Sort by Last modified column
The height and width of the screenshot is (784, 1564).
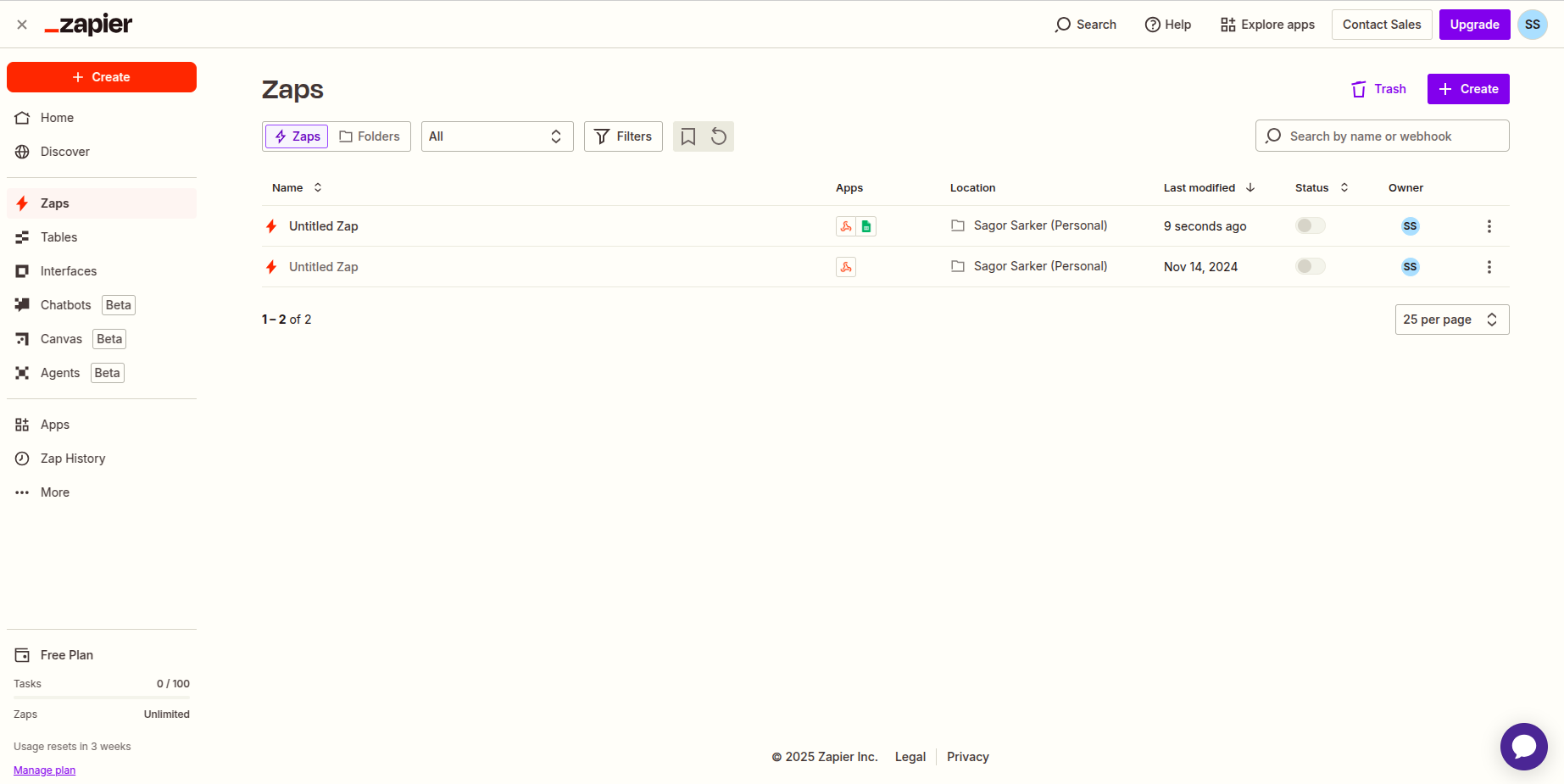click(1209, 188)
